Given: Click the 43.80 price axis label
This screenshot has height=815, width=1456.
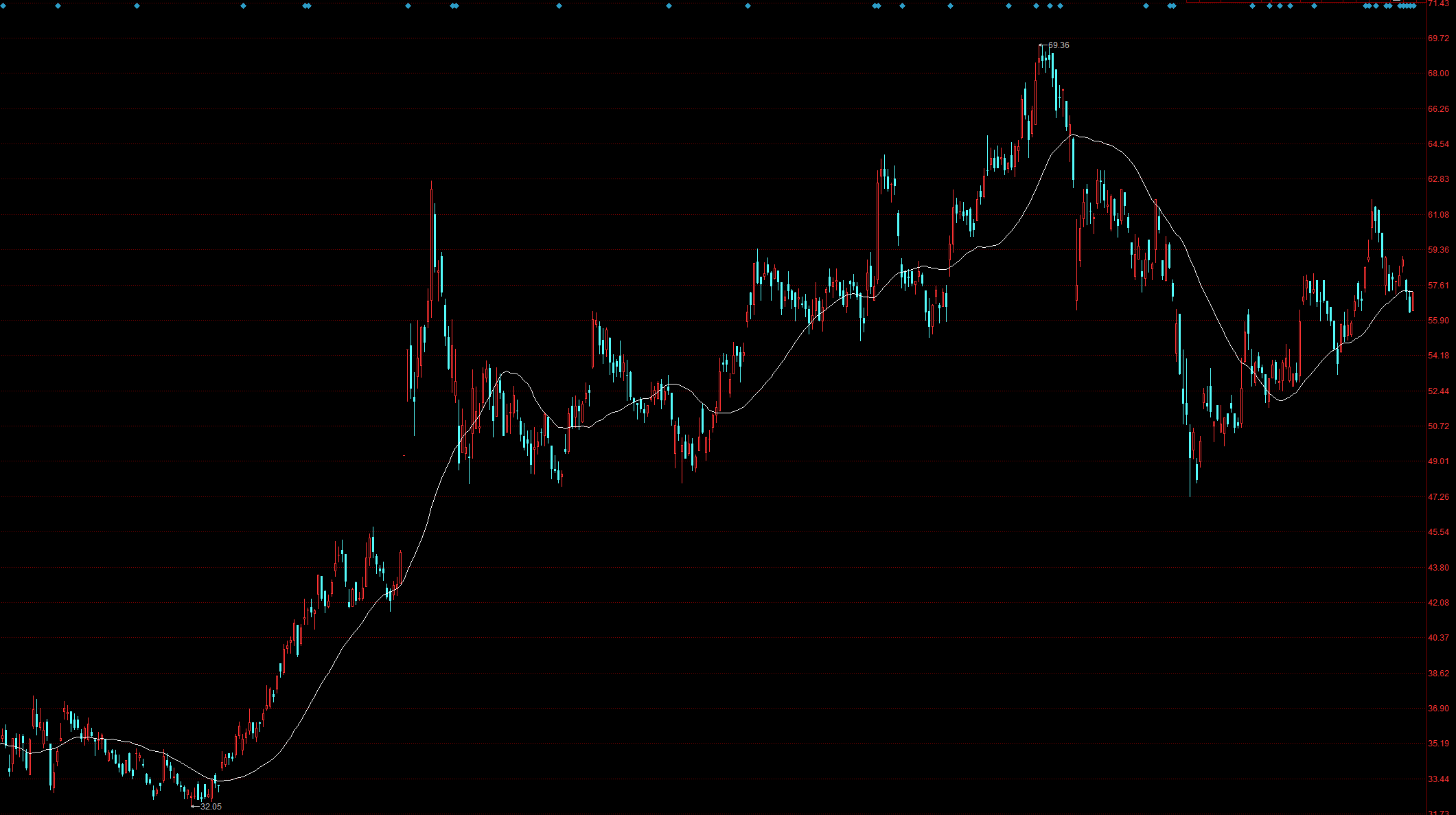Looking at the screenshot, I should click(1438, 568).
